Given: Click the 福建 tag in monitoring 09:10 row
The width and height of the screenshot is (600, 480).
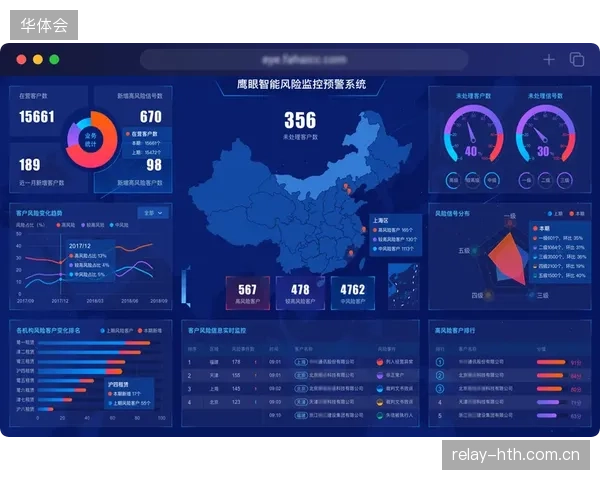Looking at the screenshot, I should tap(301, 415).
